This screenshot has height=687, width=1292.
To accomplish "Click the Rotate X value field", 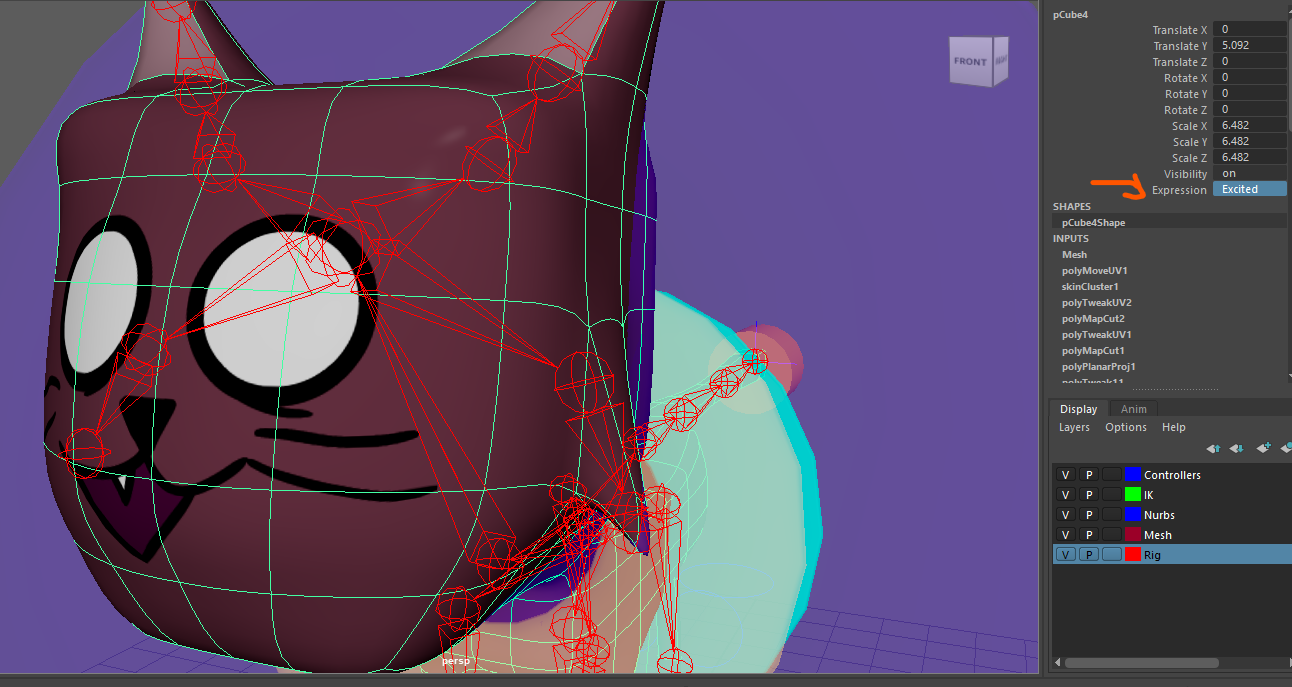I will point(1250,78).
